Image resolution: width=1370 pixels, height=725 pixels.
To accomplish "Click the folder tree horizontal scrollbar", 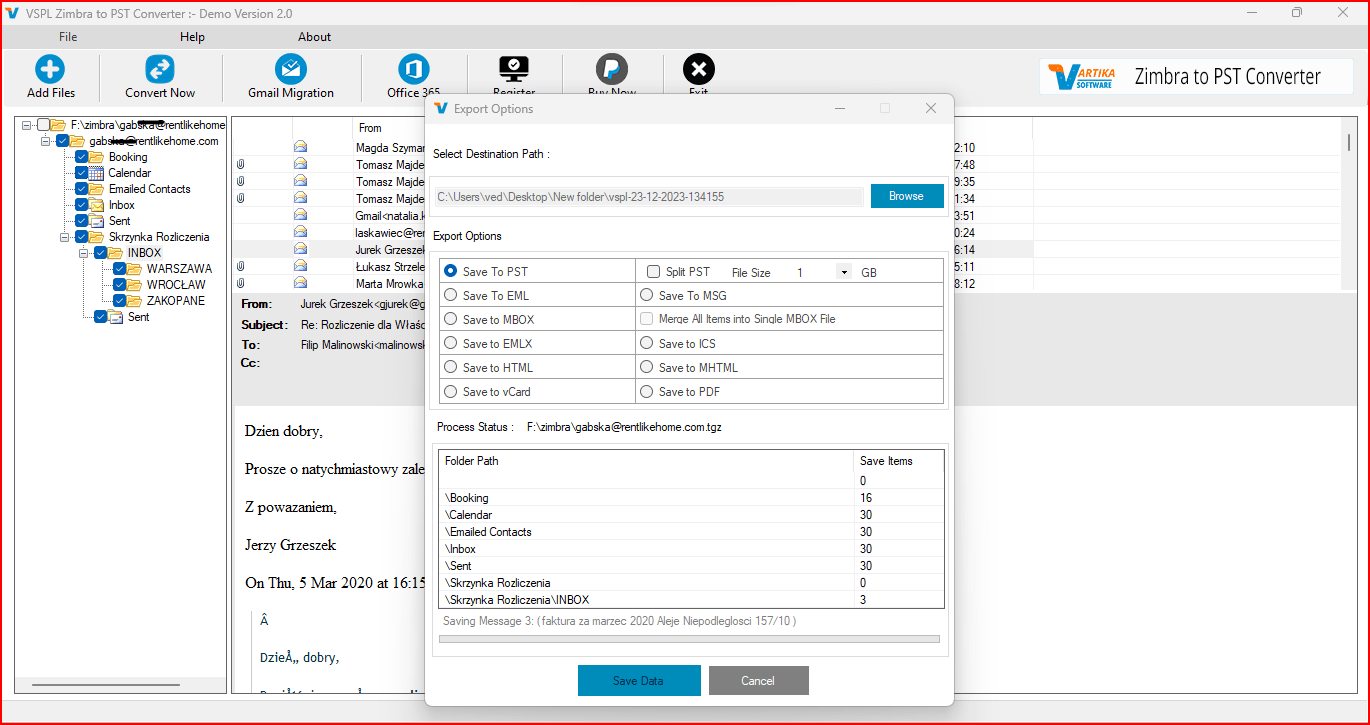I will pyautogui.click(x=105, y=685).
